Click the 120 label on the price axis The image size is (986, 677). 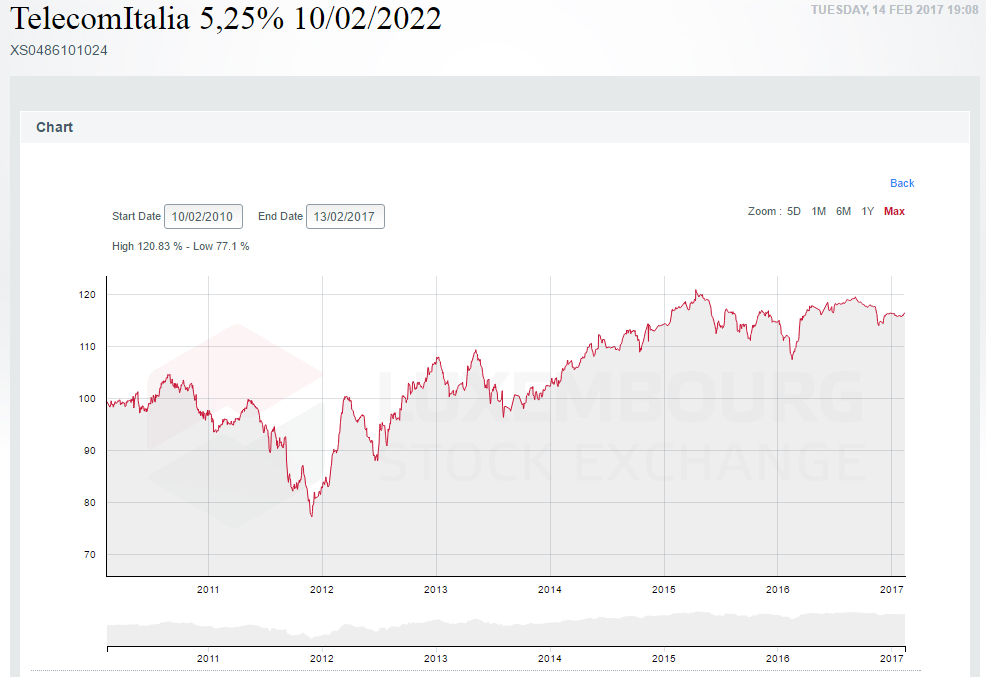pyautogui.click(x=87, y=294)
